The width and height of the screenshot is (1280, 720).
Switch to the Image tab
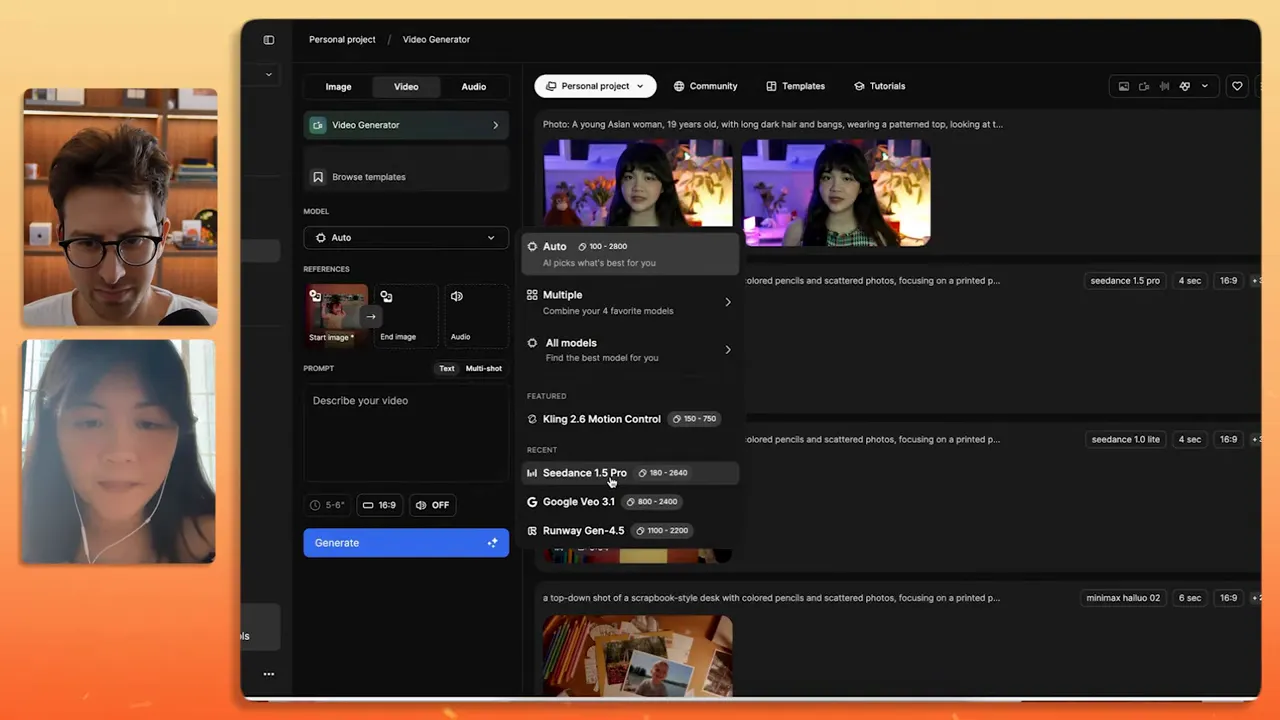(x=338, y=87)
